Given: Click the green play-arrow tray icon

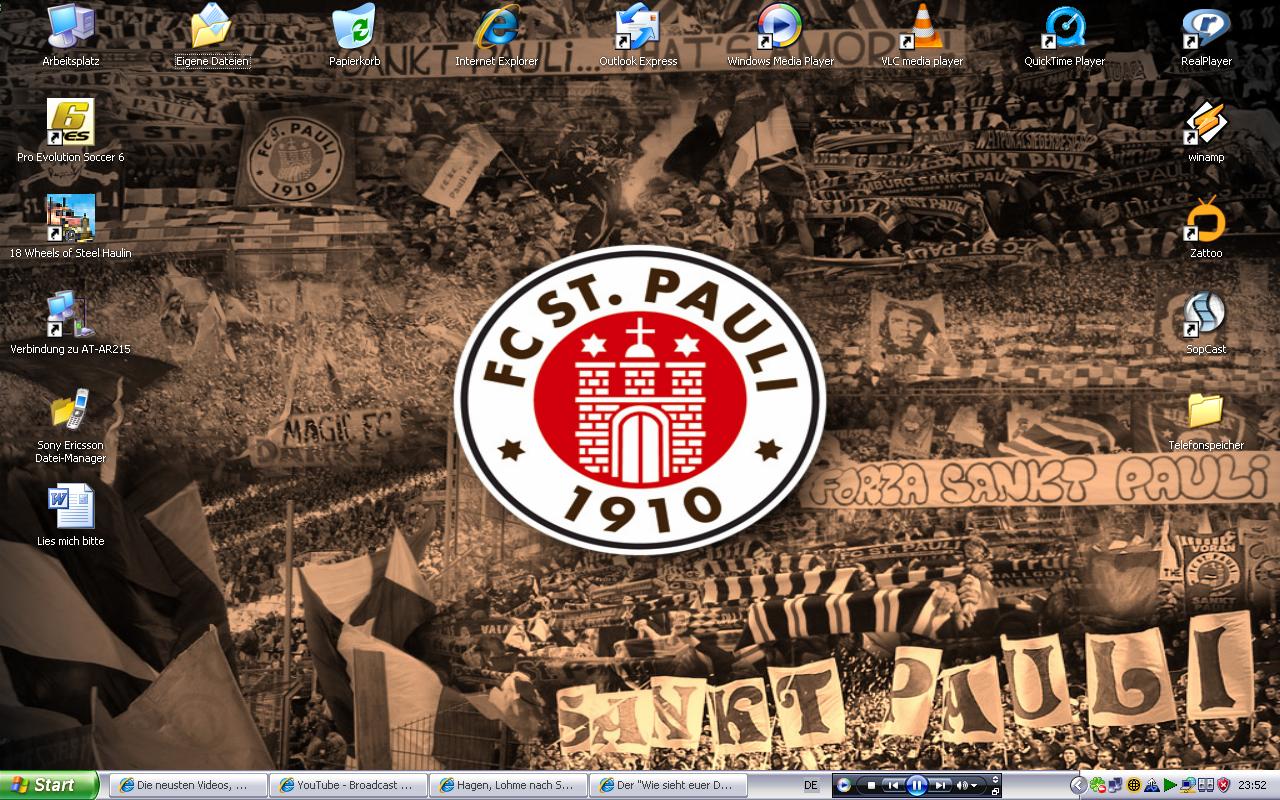Looking at the screenshot, I should point(1170,785).
